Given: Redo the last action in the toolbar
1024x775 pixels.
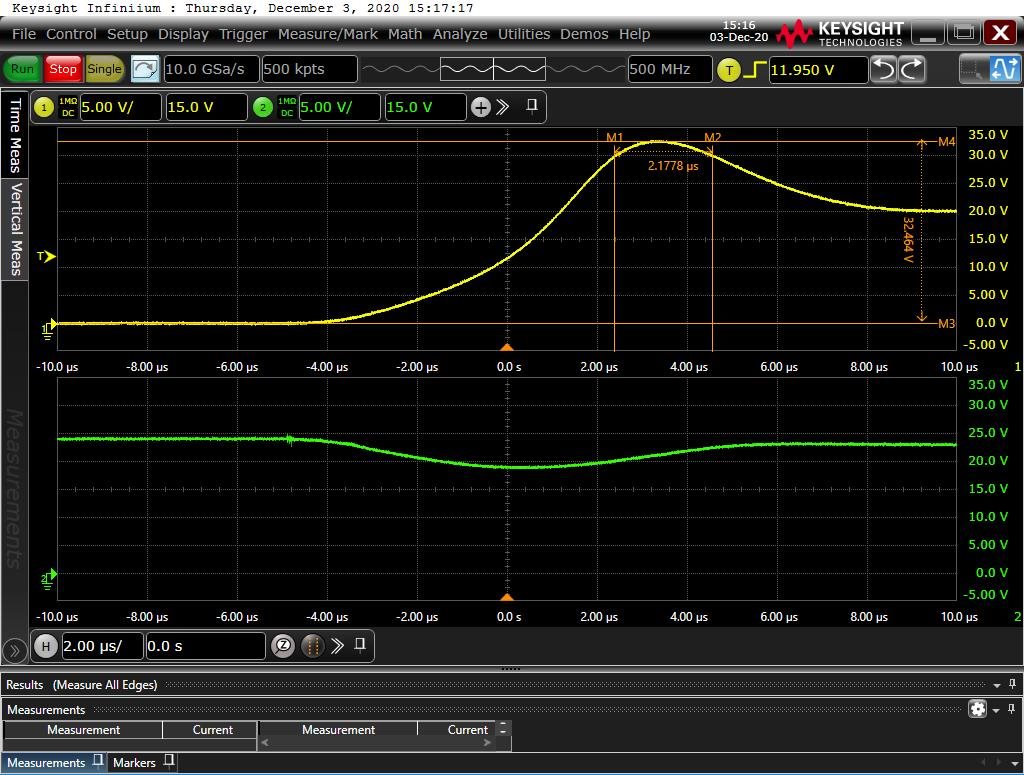Looking at the screenshot, I should tap(912, 69).
